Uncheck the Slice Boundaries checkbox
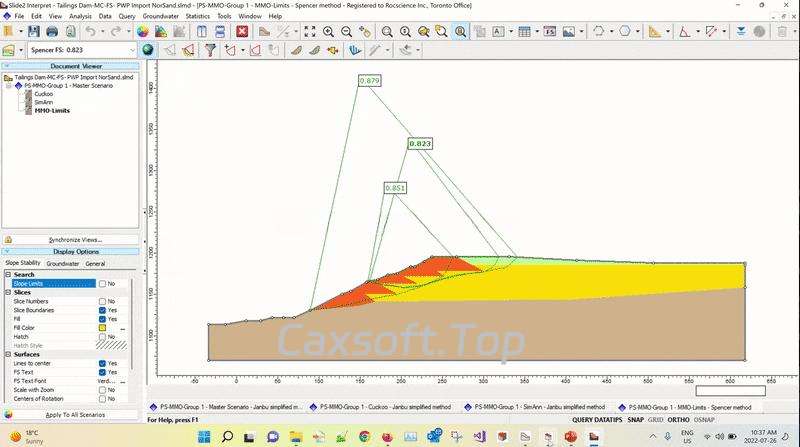800x447 pixels. coord(102,310)
